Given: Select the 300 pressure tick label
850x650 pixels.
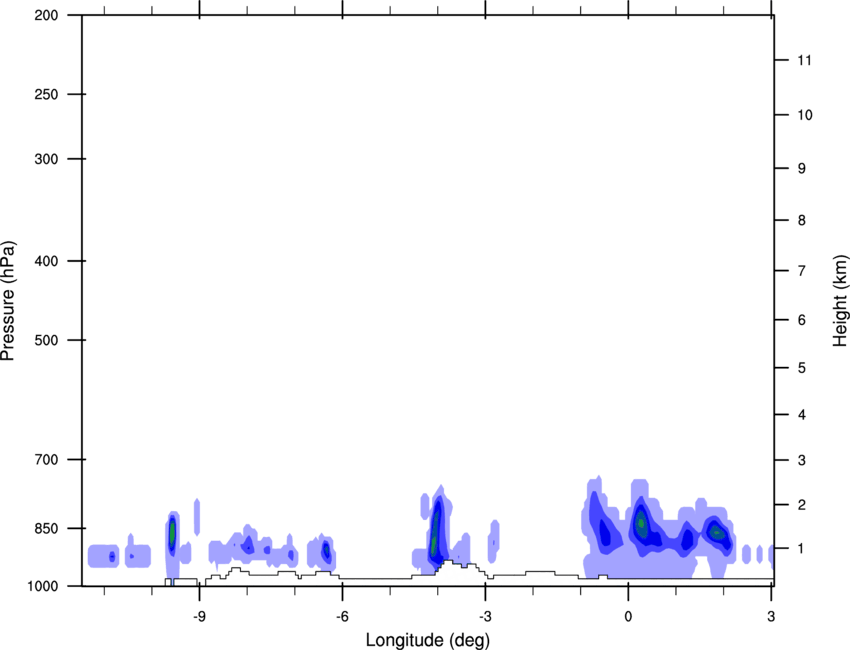Looking at the screenshot, I should [x=46, y=159].
